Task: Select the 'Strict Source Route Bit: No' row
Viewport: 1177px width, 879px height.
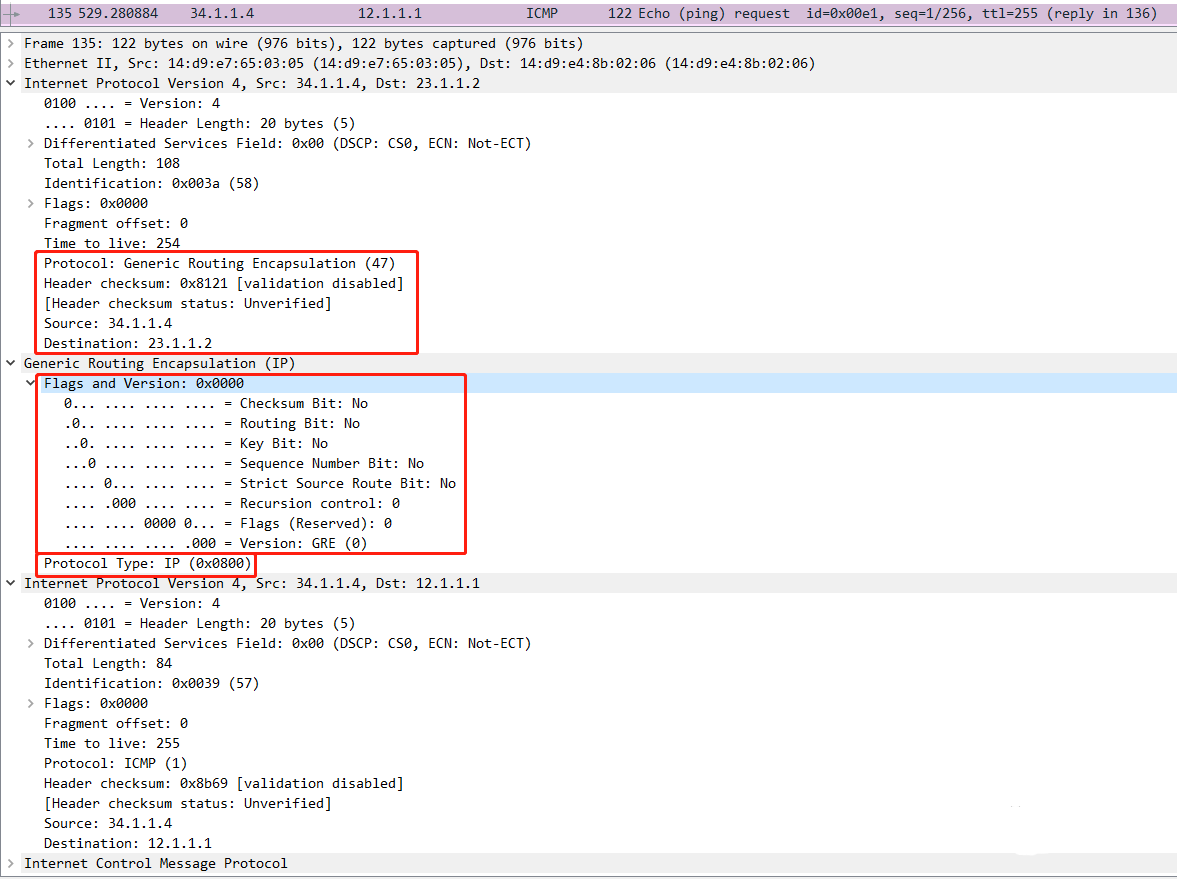Action: pyautogui.click(x=260, y=483)
